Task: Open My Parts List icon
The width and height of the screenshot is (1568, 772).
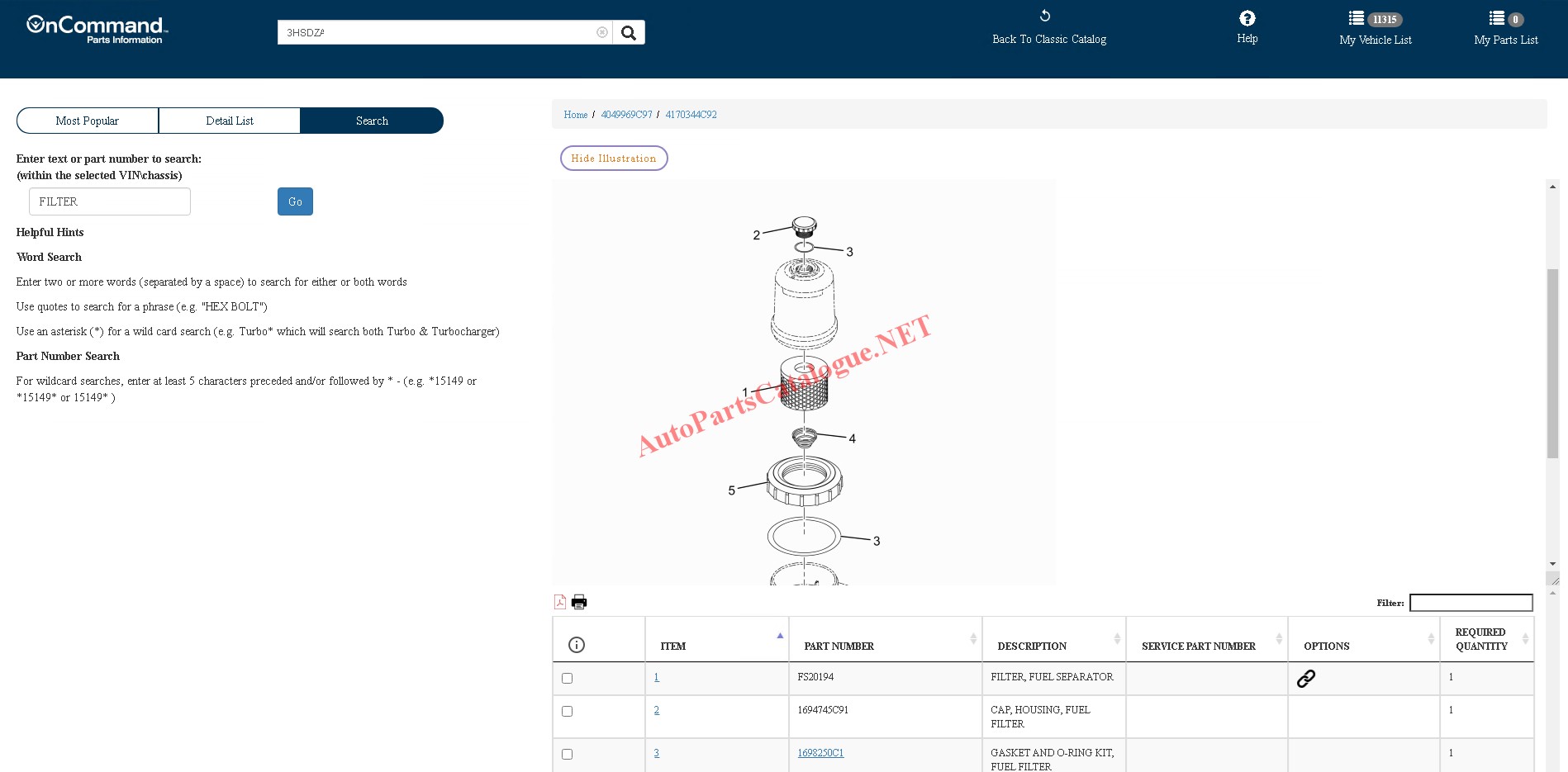Action: pyautogui.click(x=1496, y=18)
